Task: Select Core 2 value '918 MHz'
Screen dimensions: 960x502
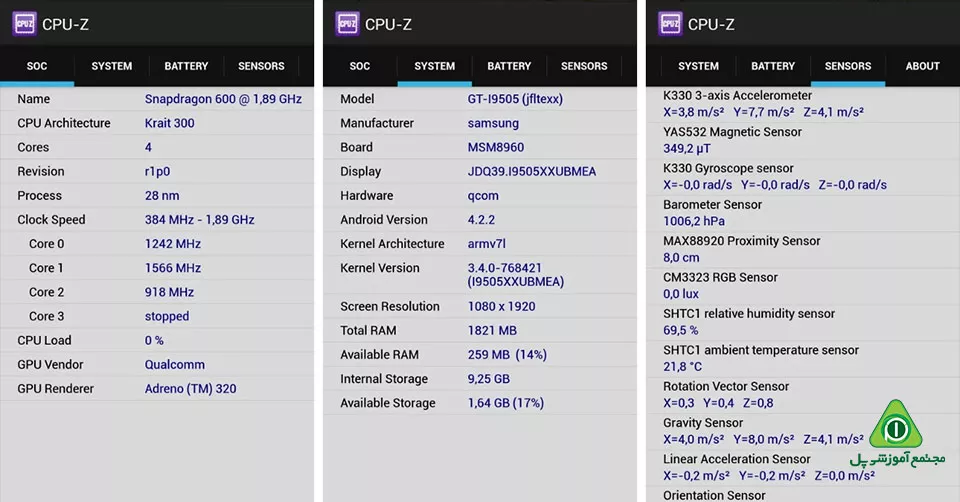Action: pos(170,292)
